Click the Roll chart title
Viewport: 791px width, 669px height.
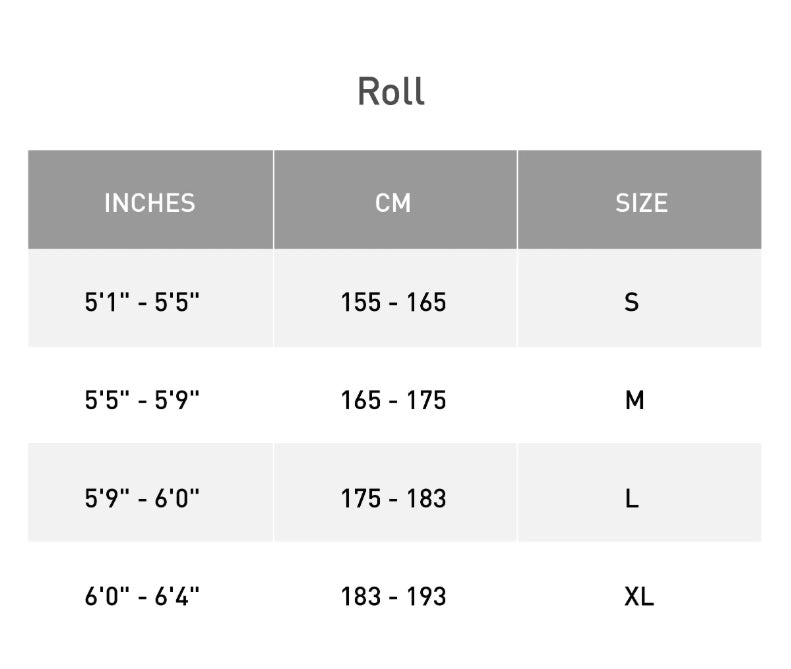391,91
